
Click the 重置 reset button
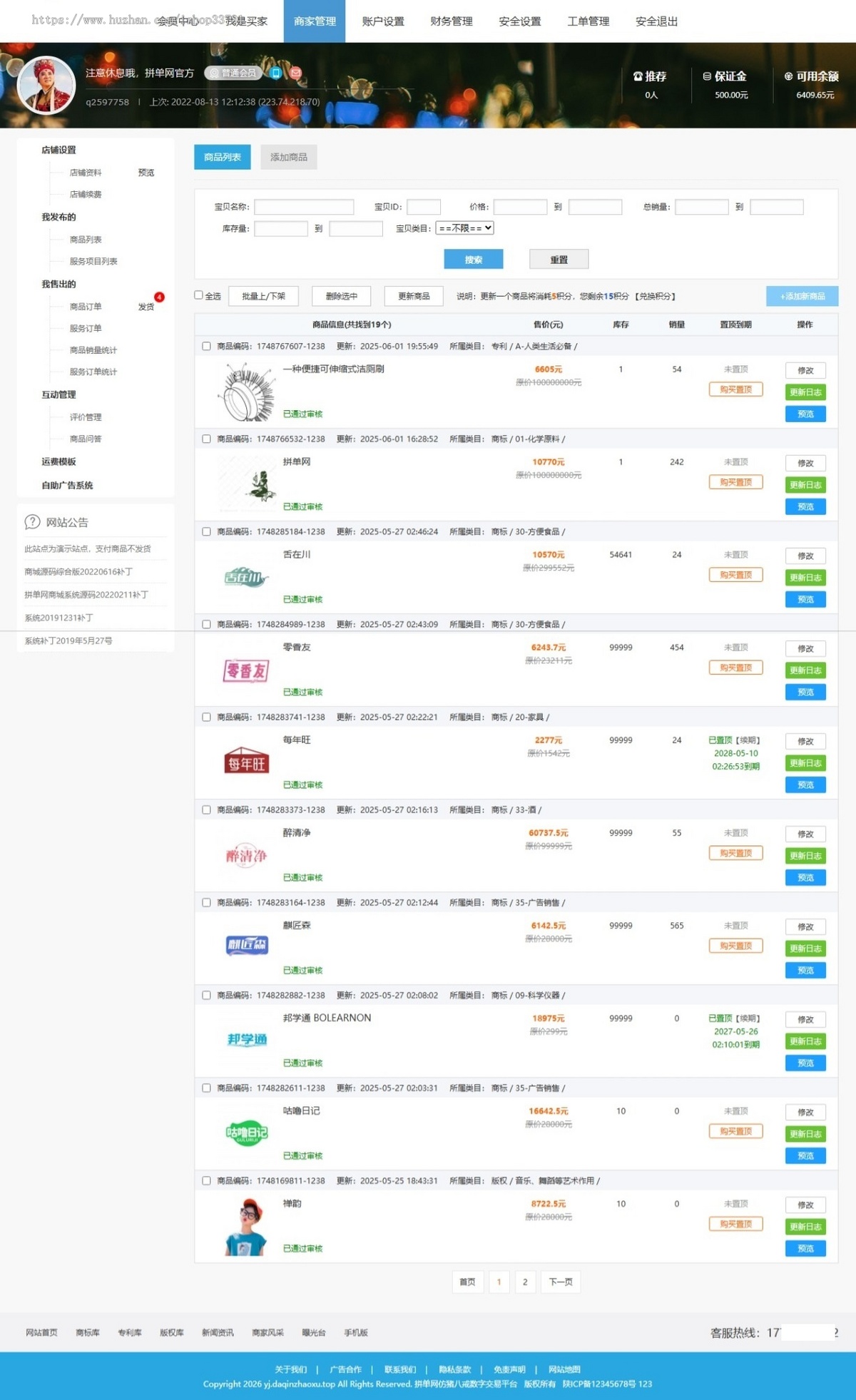(559, 260)
